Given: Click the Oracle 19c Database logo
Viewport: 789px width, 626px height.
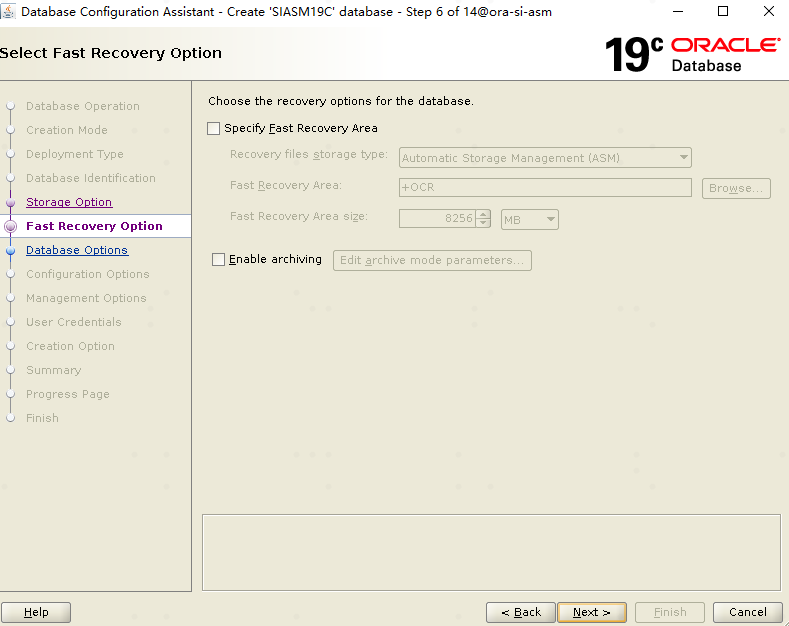Looking at the screenshot, I should click(x=692, y=54).
